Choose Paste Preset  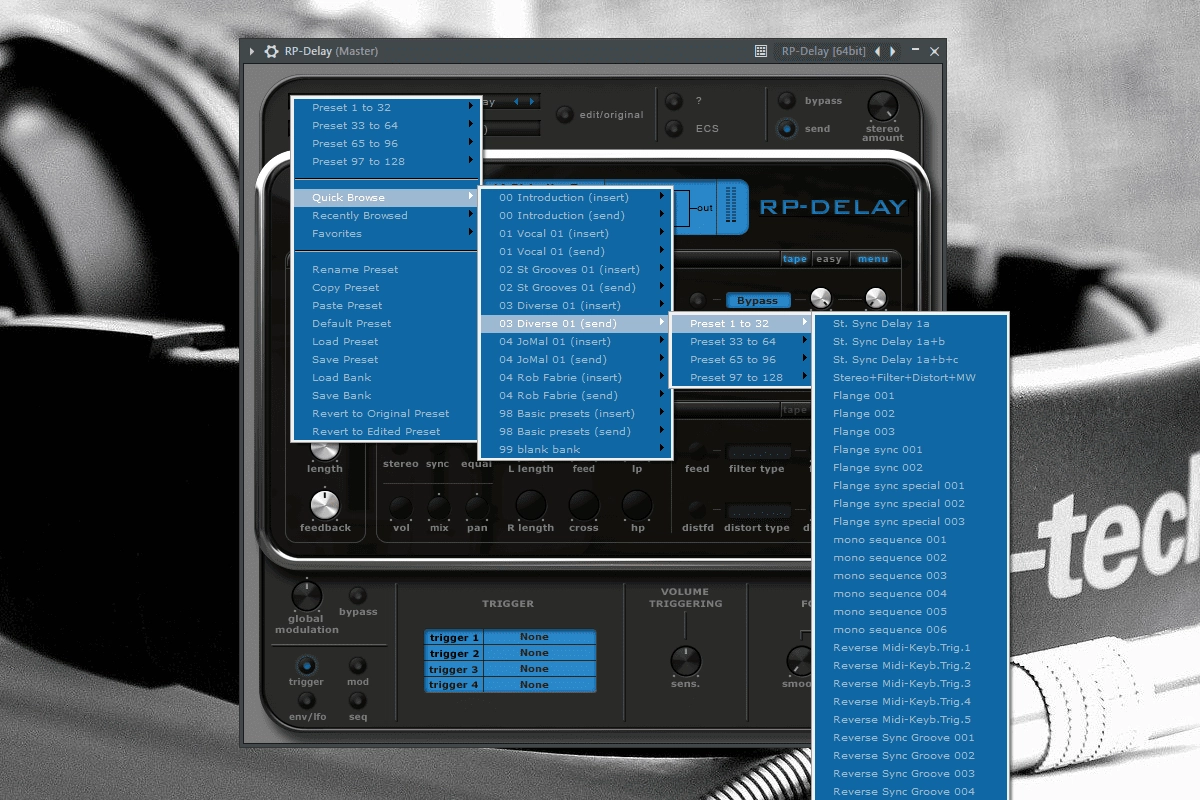pyautogui.click(x=386, y=305)
